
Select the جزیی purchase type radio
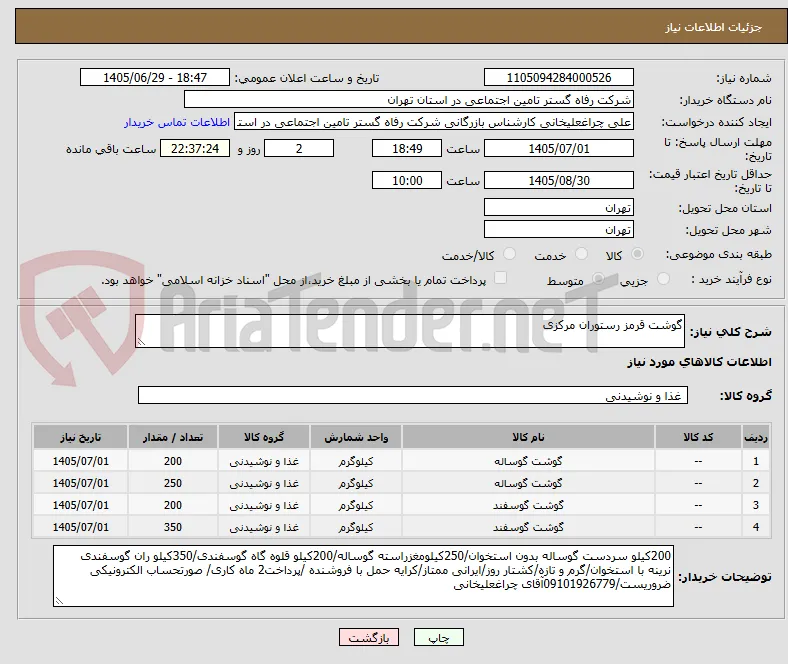pos(663,278)
